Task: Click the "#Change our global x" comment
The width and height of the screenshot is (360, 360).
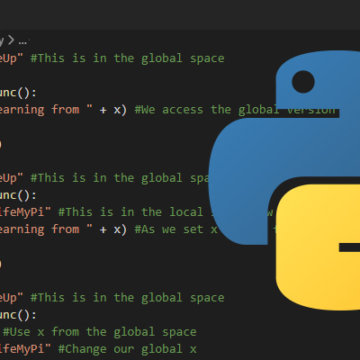Action: point(127,349)
